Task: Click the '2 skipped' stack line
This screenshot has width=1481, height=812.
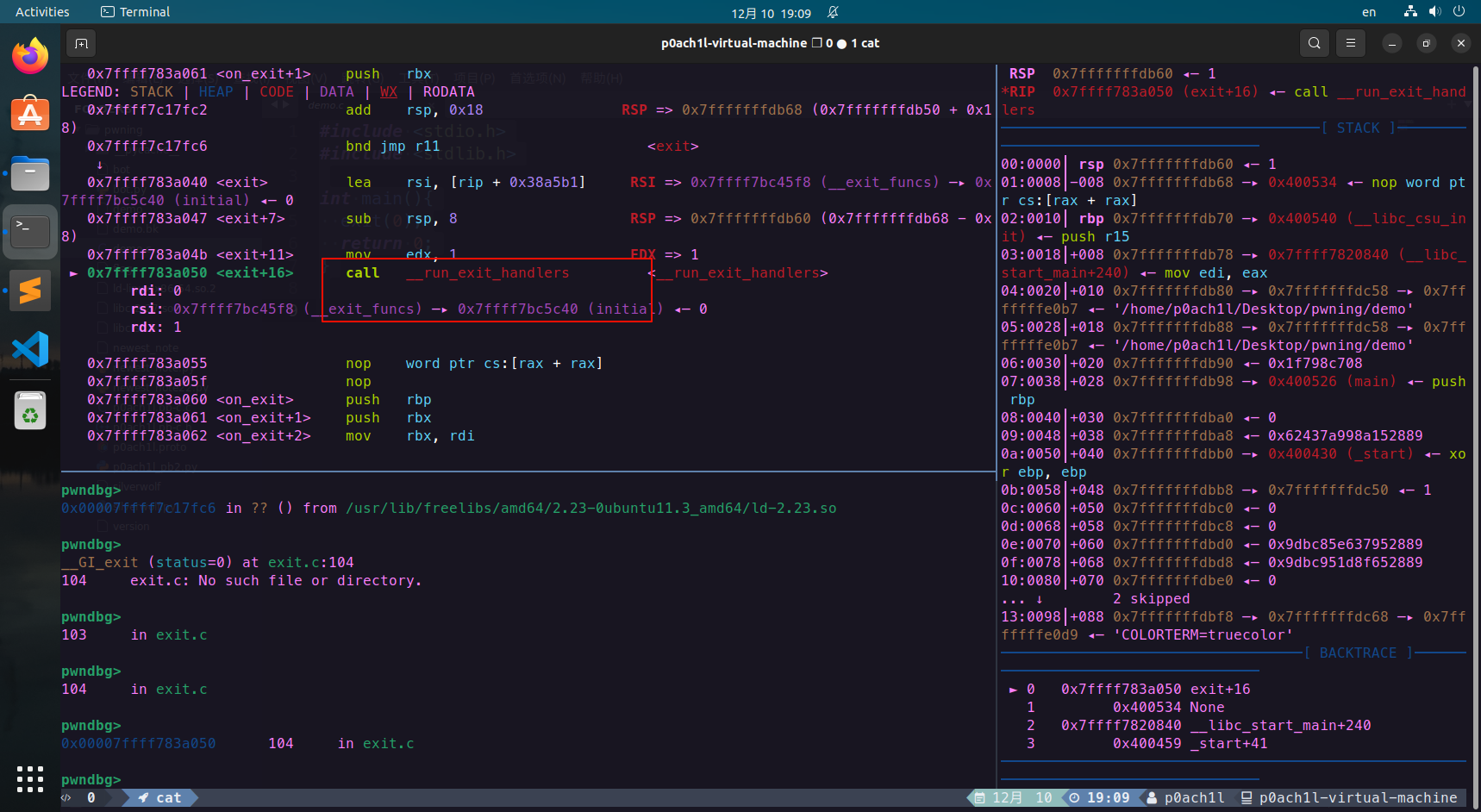Action: click(x=1151, y=599)
